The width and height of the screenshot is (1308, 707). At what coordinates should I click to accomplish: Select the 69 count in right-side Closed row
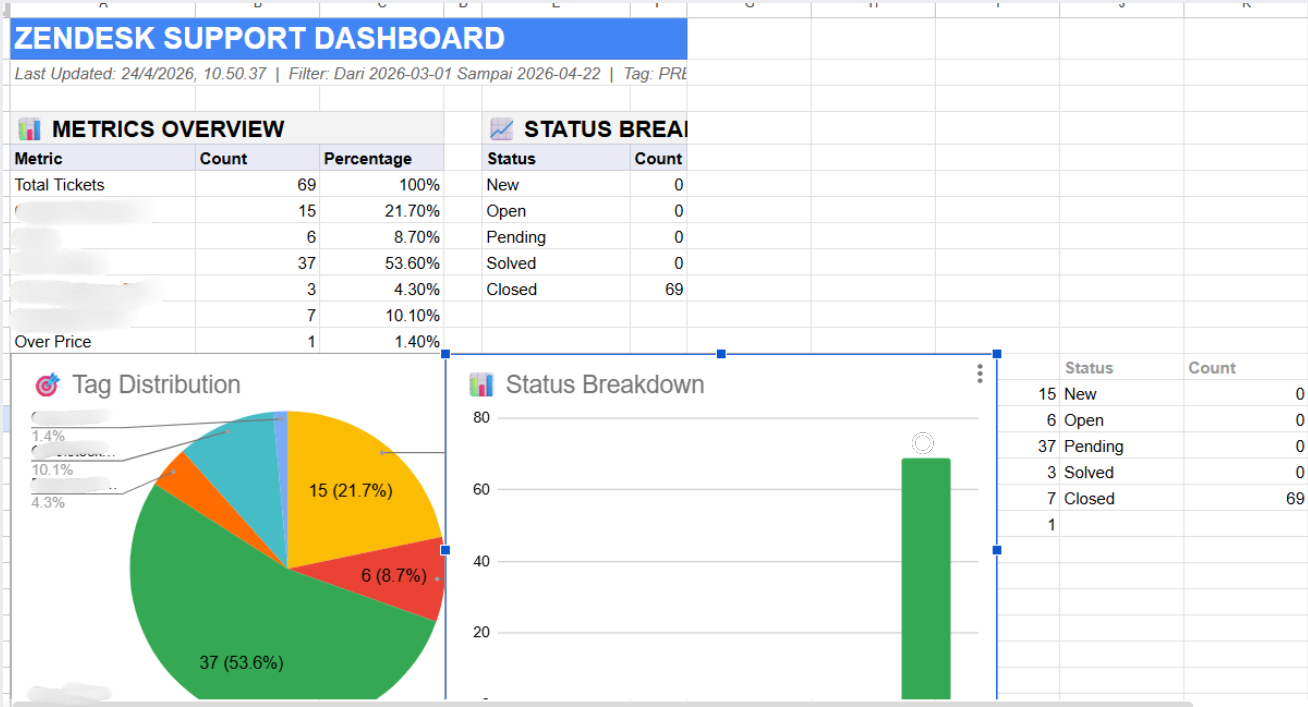click(x=1246, y=498)
